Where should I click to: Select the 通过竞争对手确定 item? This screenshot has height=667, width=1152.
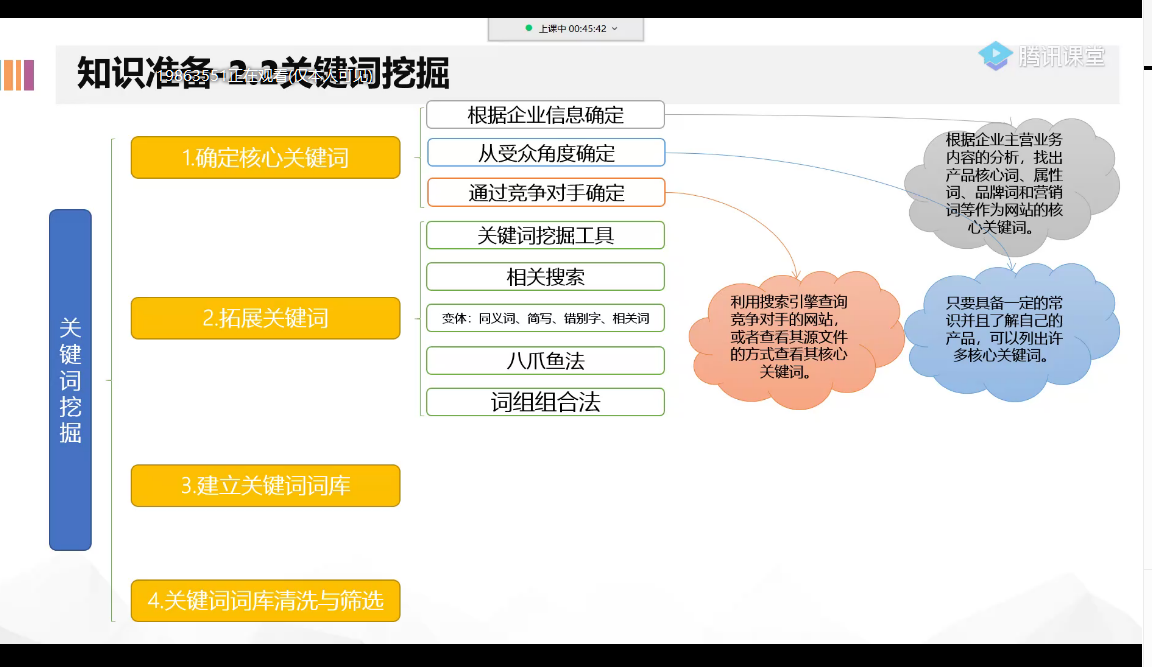[546, 192]
